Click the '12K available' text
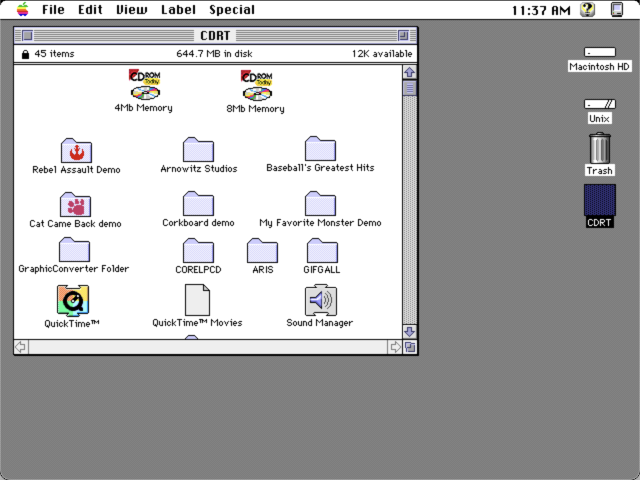 382,53
